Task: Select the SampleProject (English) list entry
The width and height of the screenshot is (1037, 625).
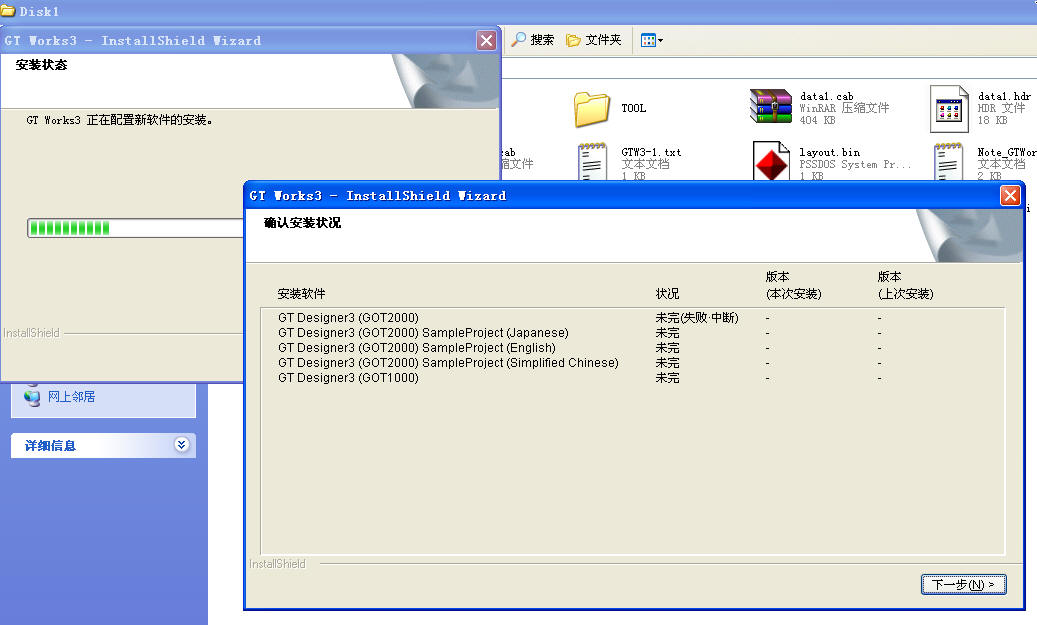Action: [x=416, y=348]
